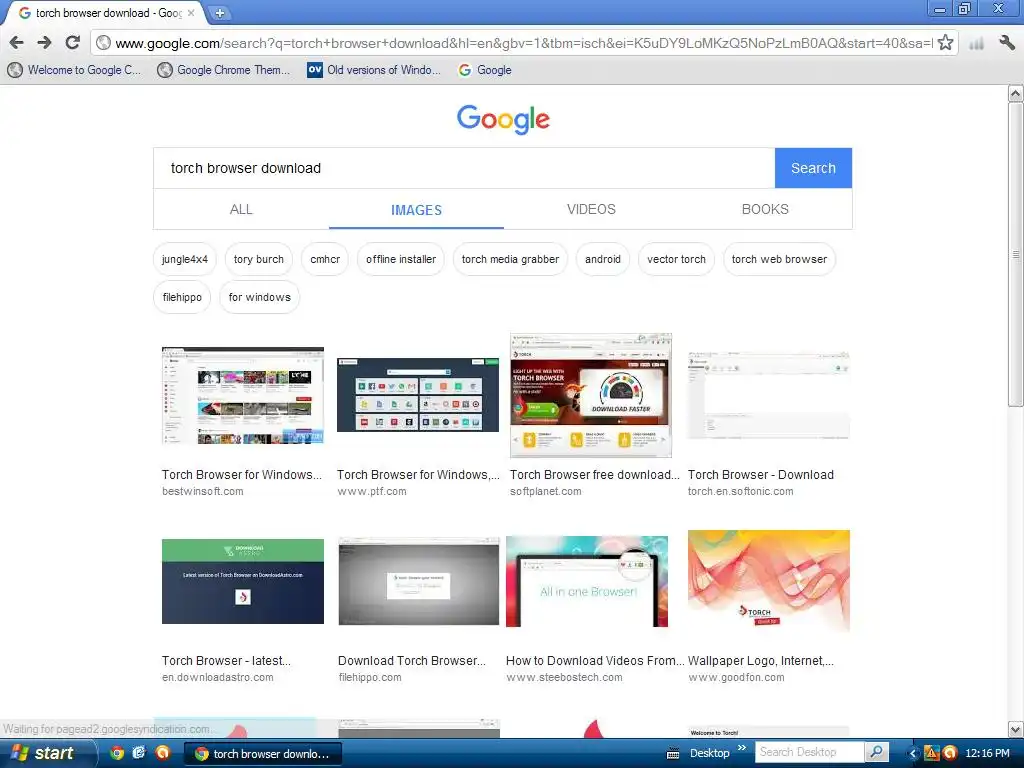Click the torch browser downlo... taskbar button
Screen dimensions: 1024x768
[x=263, y=754]
